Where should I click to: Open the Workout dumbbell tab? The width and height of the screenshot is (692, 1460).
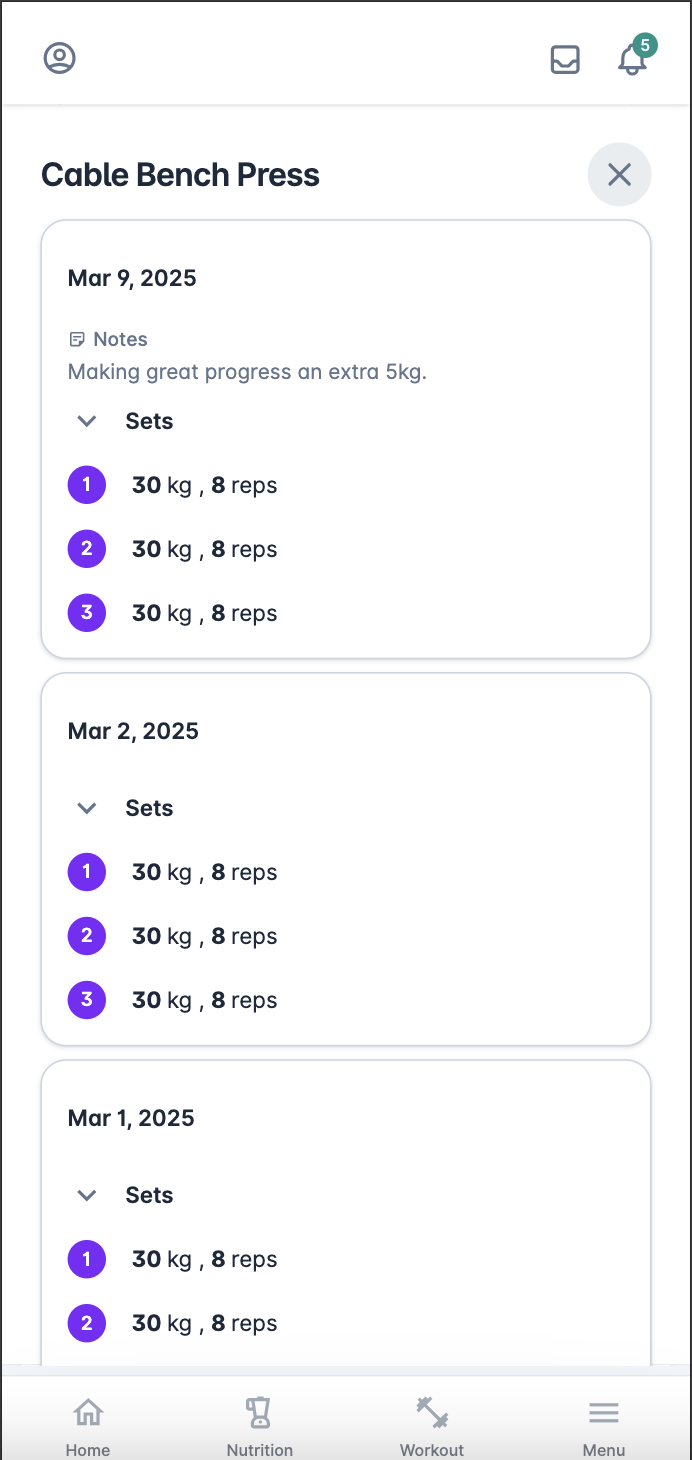pos(432,1427)
